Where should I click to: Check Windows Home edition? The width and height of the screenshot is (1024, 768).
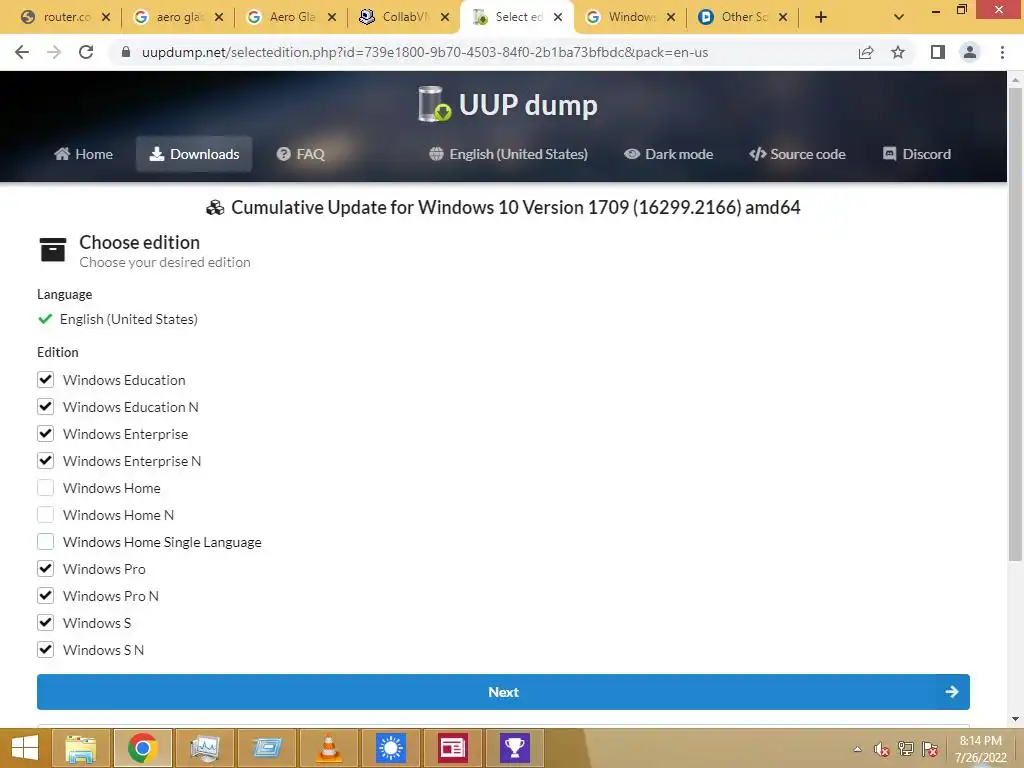coord(45,488)
